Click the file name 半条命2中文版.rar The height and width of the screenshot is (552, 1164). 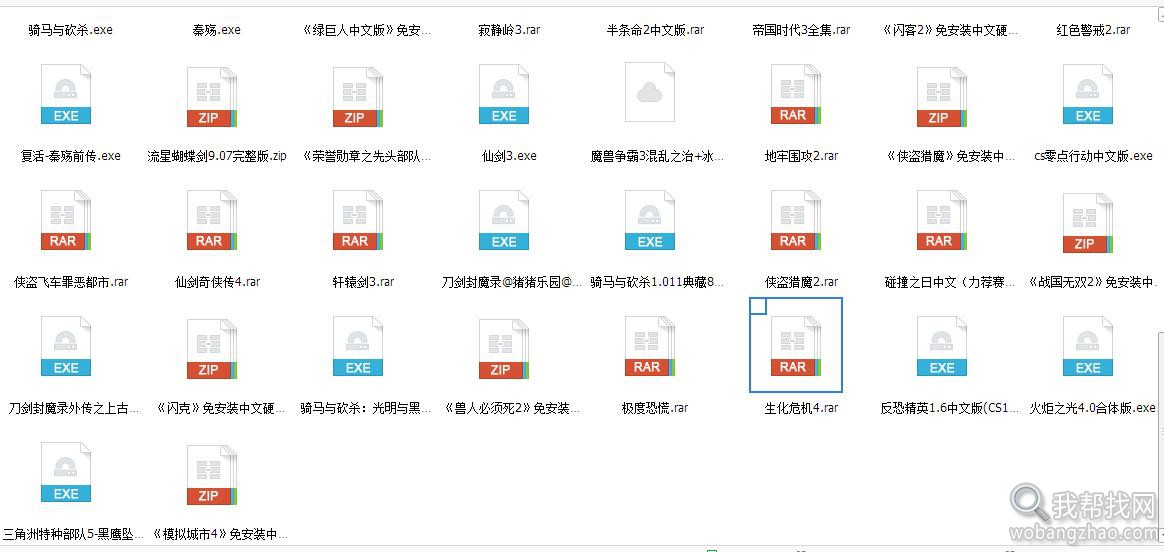[655, 30]
